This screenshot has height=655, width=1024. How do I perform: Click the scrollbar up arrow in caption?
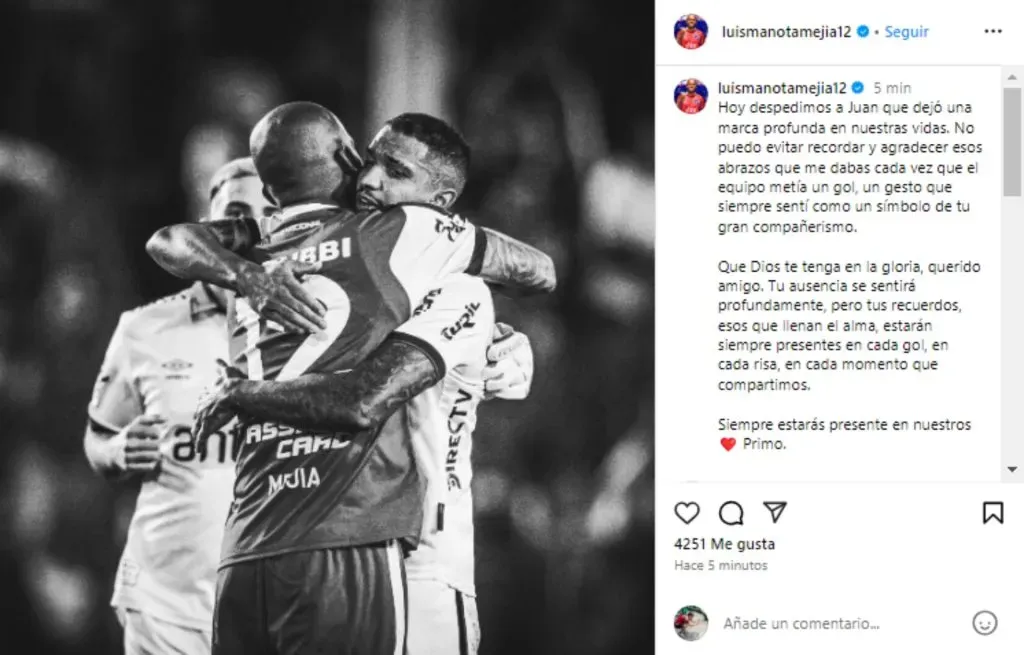coord(1012,77)
